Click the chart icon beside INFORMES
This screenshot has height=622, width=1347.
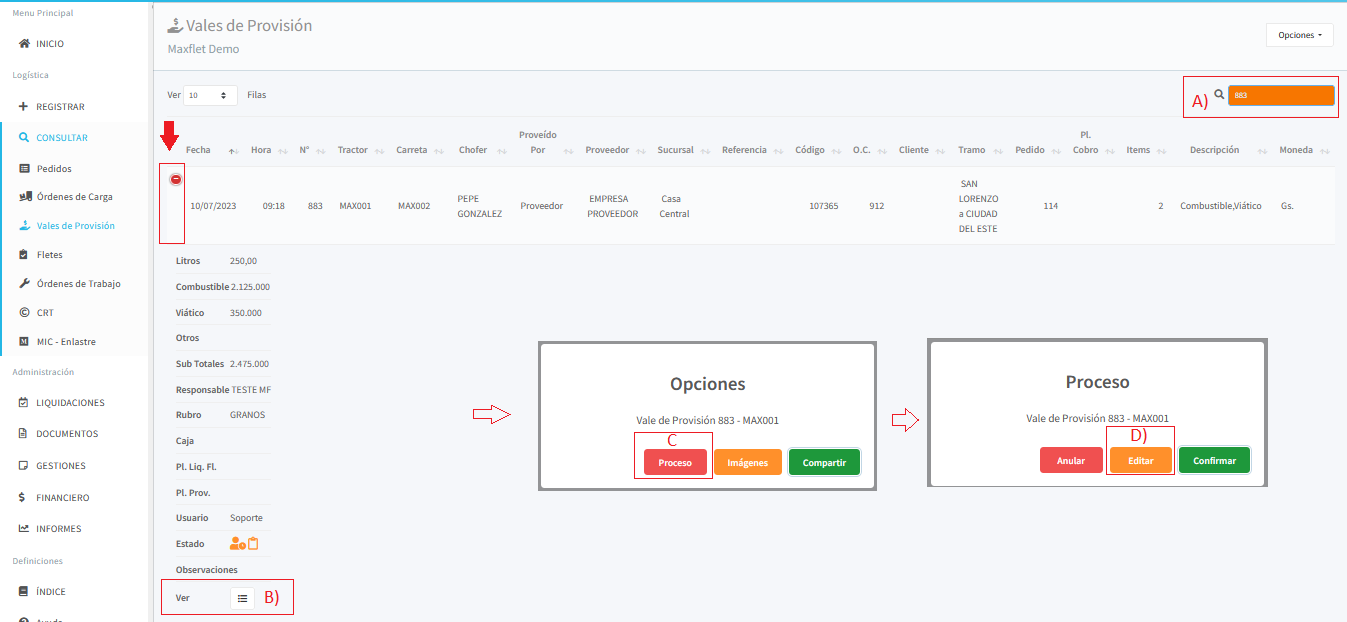click(x=24, y=529)
